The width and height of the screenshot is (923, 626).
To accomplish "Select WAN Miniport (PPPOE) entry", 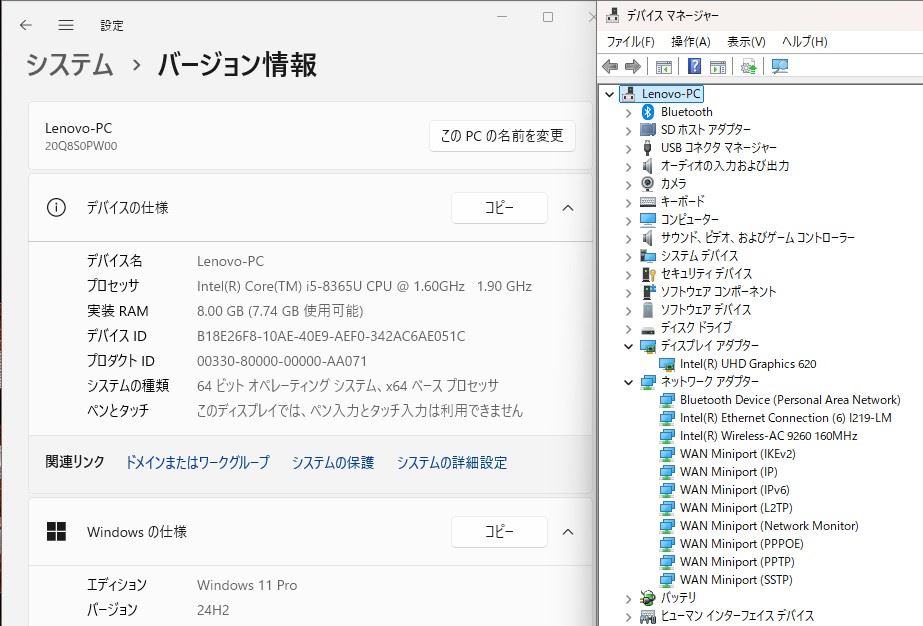I will pyautogui.click(x=742, y=544).
